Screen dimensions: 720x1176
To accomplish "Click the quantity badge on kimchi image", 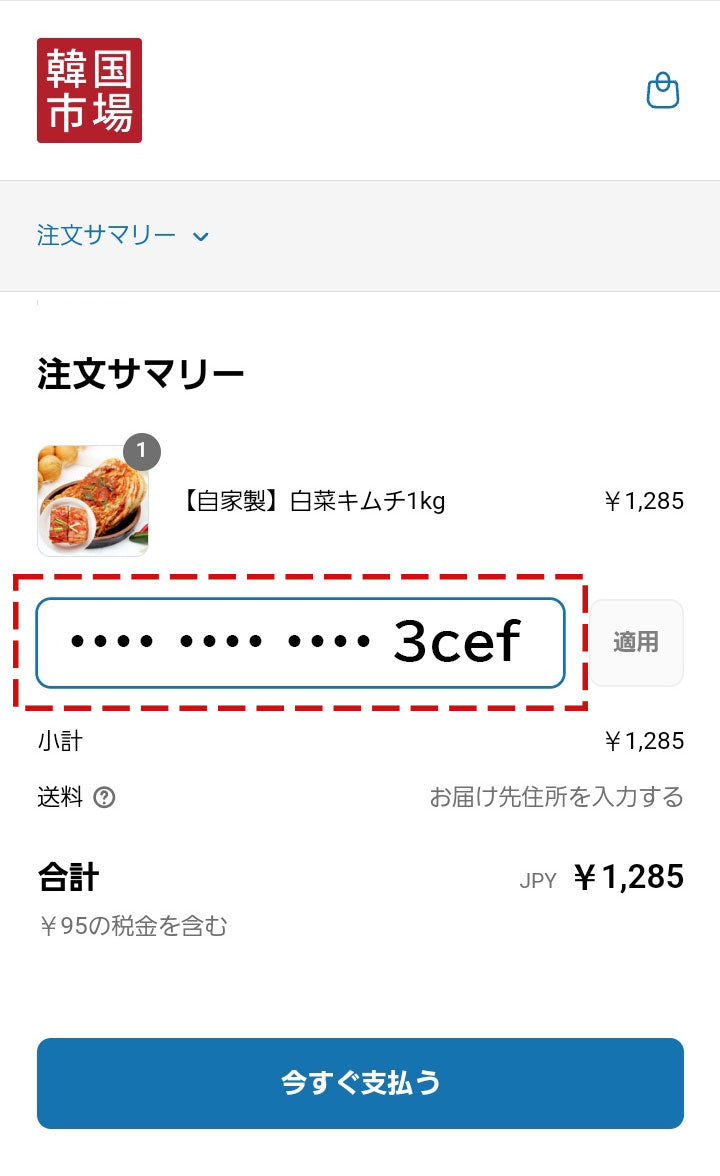I will (x=142, y=452).
